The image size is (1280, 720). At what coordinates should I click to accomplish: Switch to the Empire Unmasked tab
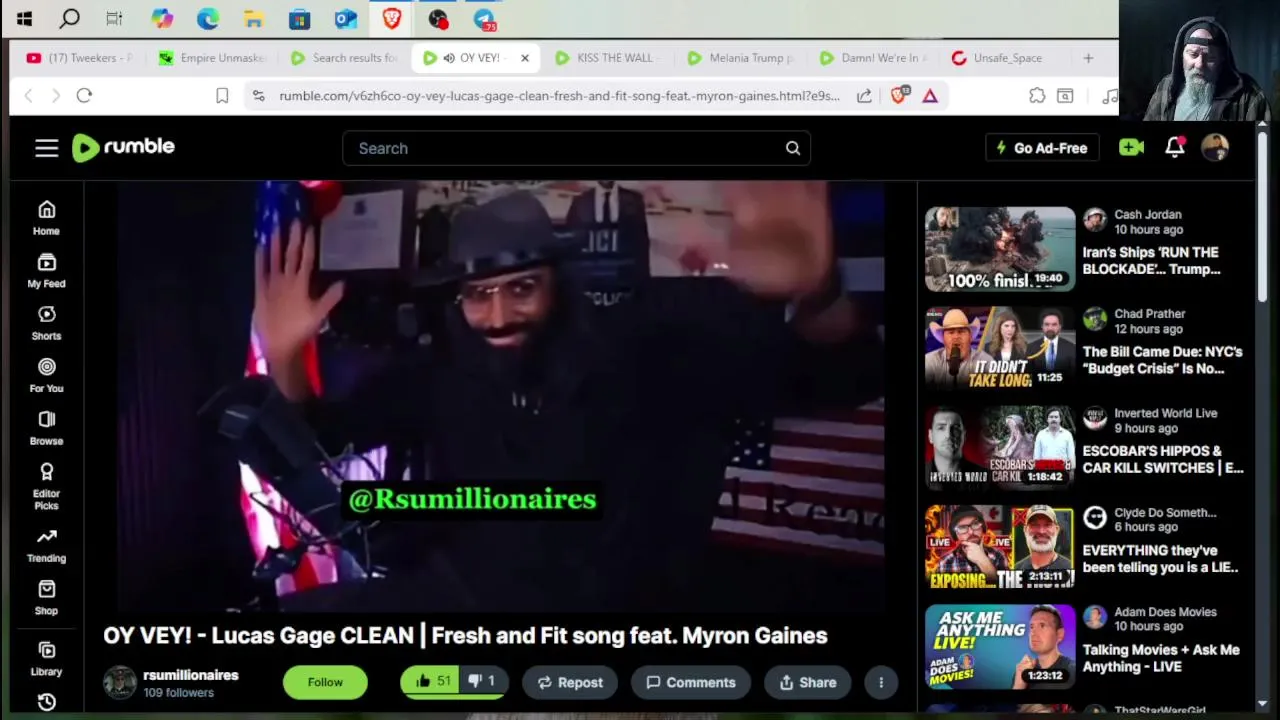point(212,58)
